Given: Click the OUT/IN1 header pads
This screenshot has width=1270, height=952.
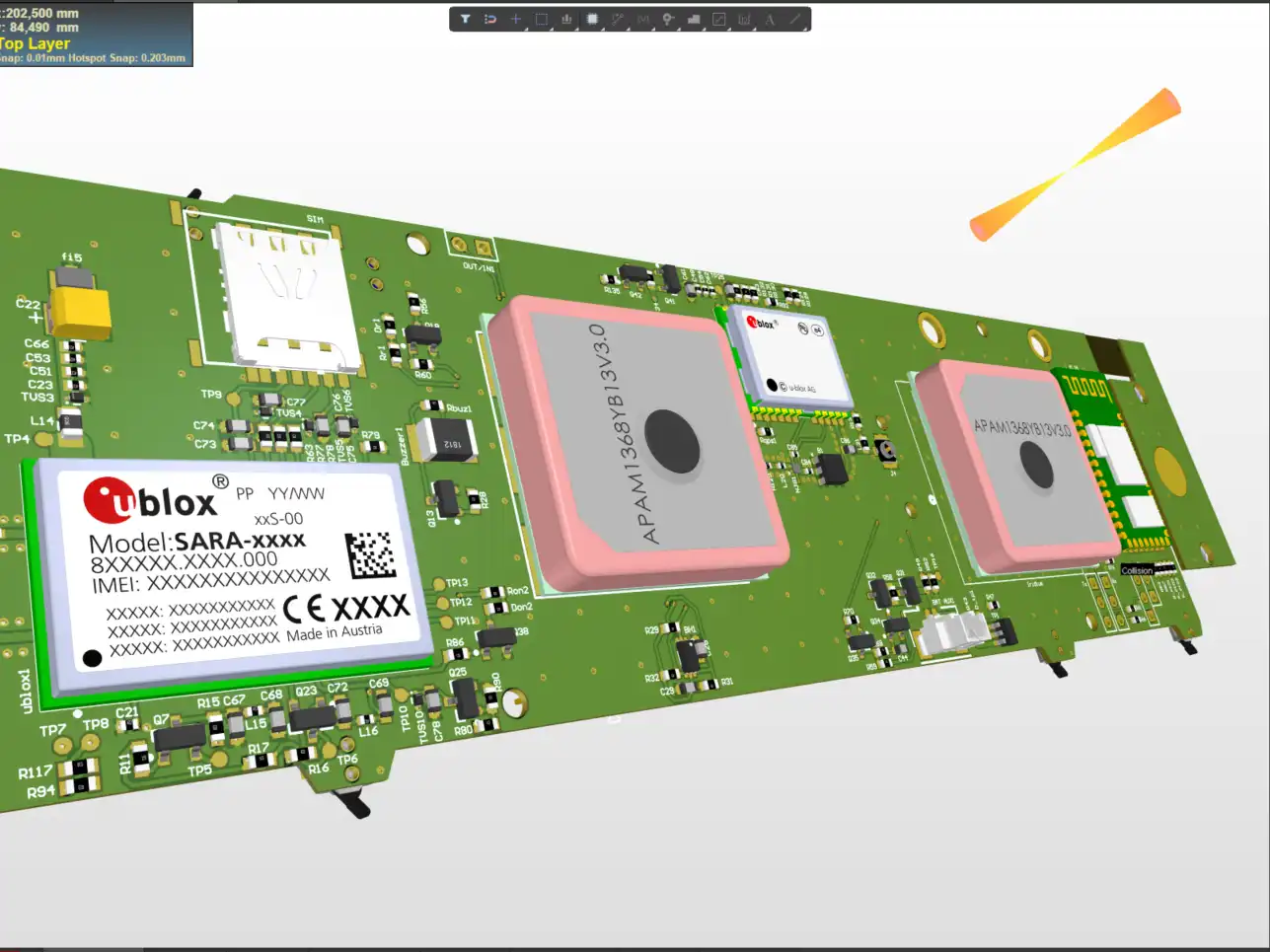Looking at the screenshot, I should click(x=471, y=245).
